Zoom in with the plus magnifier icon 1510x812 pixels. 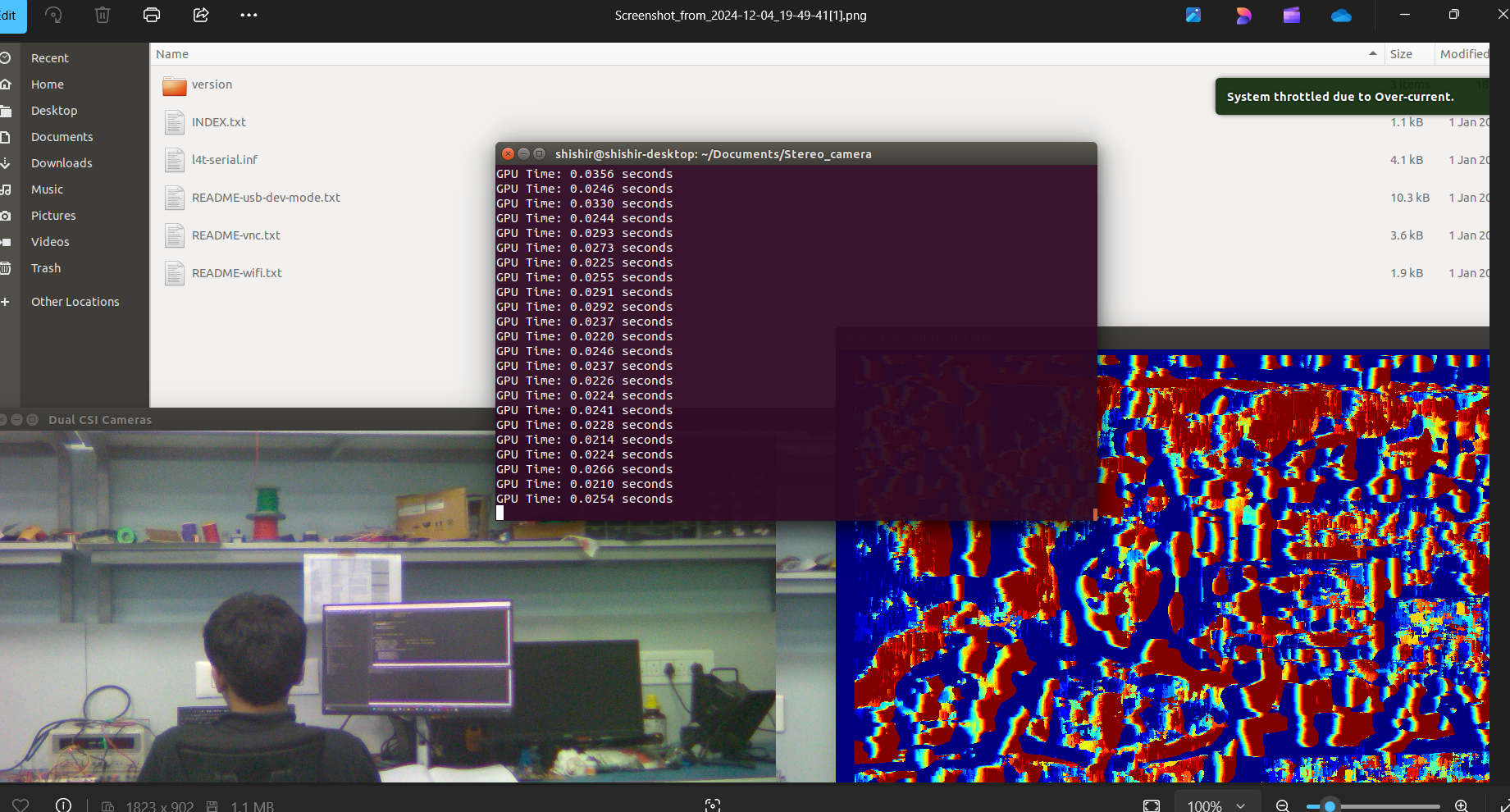pyautogui.click(x=1461, y=805)
